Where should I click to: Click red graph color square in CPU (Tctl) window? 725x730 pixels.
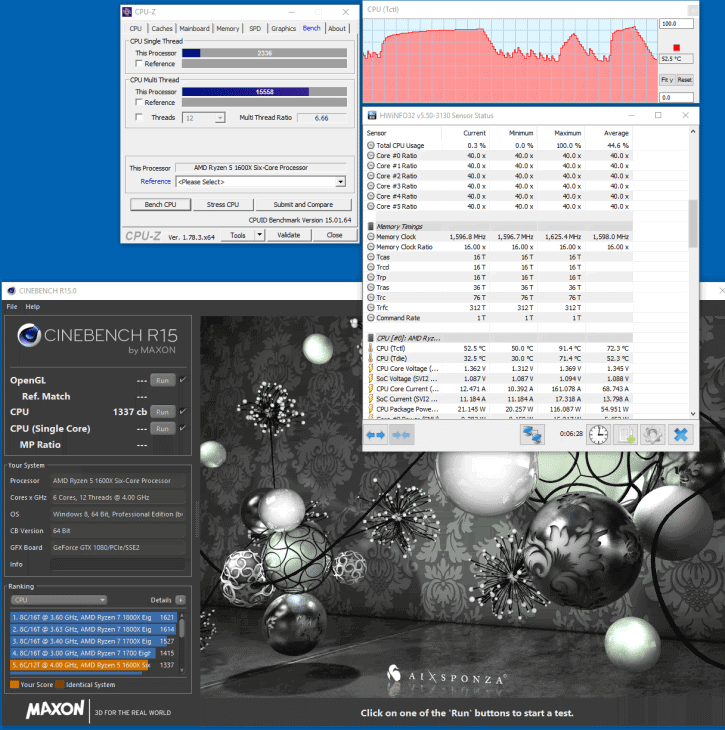[x=676, y=47]
